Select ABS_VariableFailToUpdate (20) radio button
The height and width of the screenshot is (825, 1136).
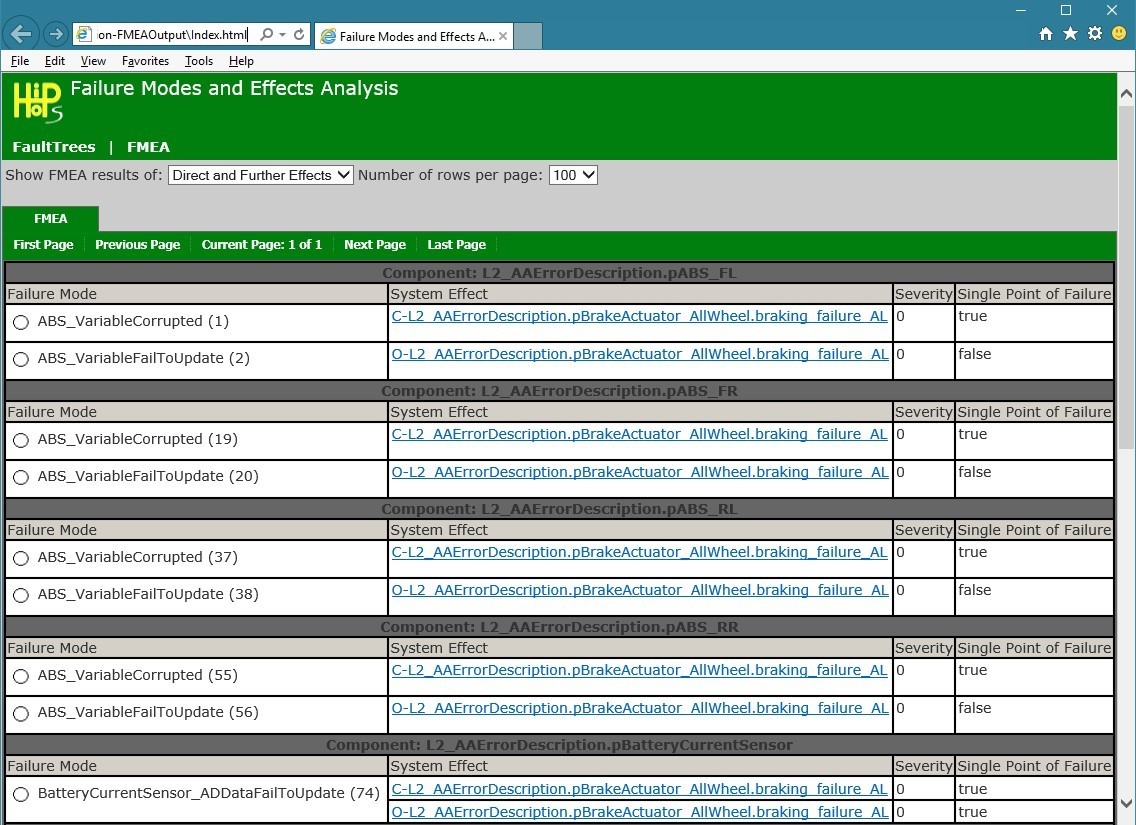point(21,478)
